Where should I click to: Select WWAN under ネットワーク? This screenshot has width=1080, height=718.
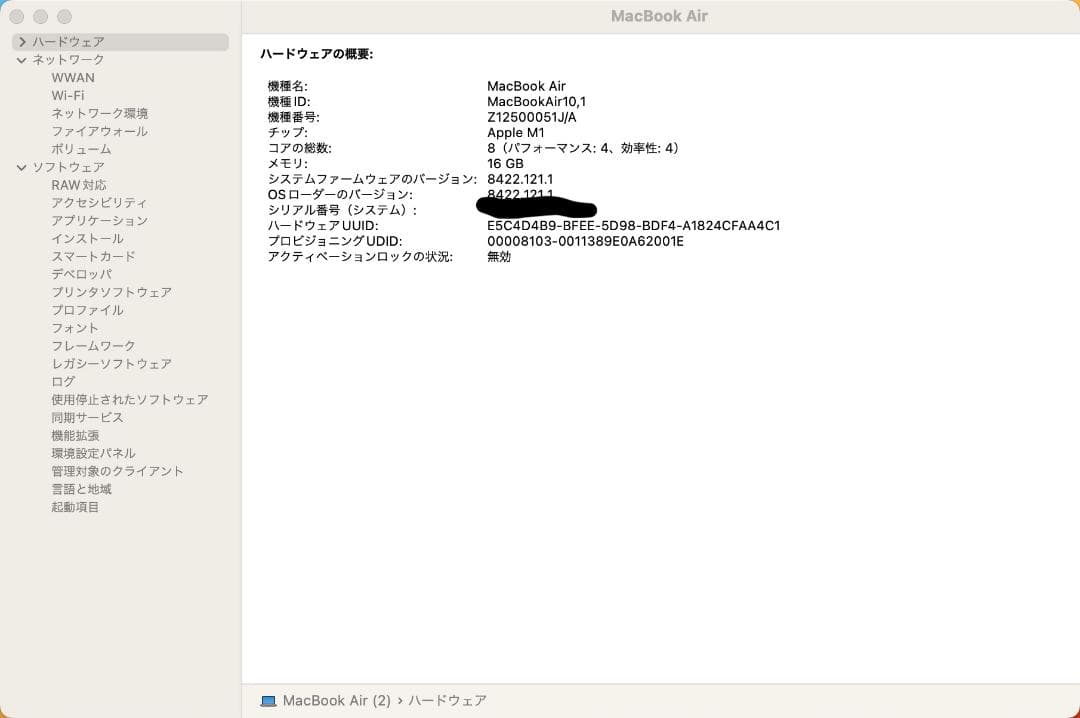click(73, 77)
